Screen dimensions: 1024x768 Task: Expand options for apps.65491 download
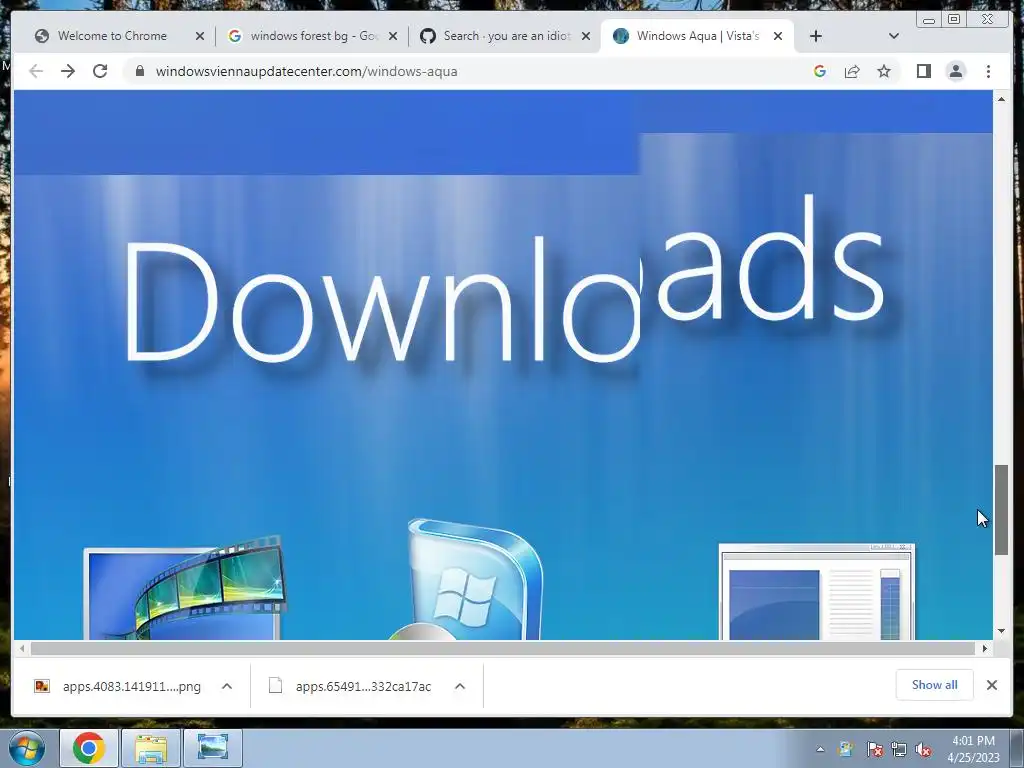pyautogui.click(x=460, y=686)
